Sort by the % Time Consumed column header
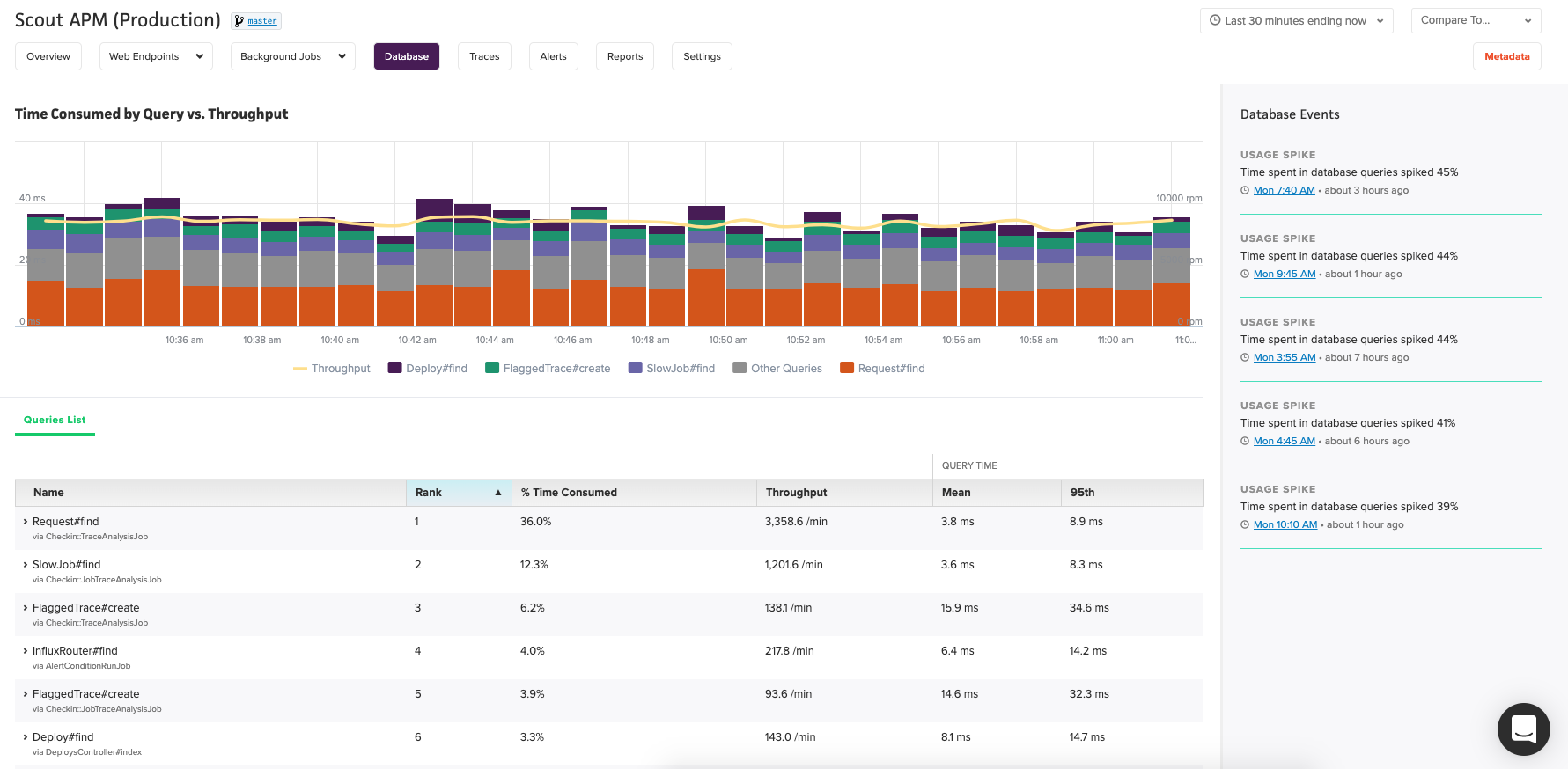1568x769 pixels. tap(634, 493)
